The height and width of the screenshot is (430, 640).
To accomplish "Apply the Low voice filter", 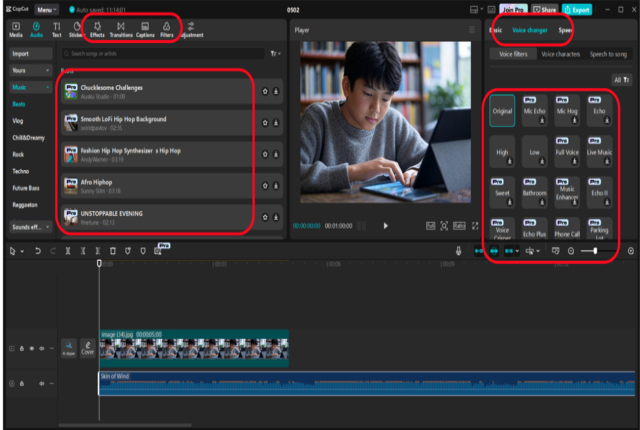I will pos(534,152).
